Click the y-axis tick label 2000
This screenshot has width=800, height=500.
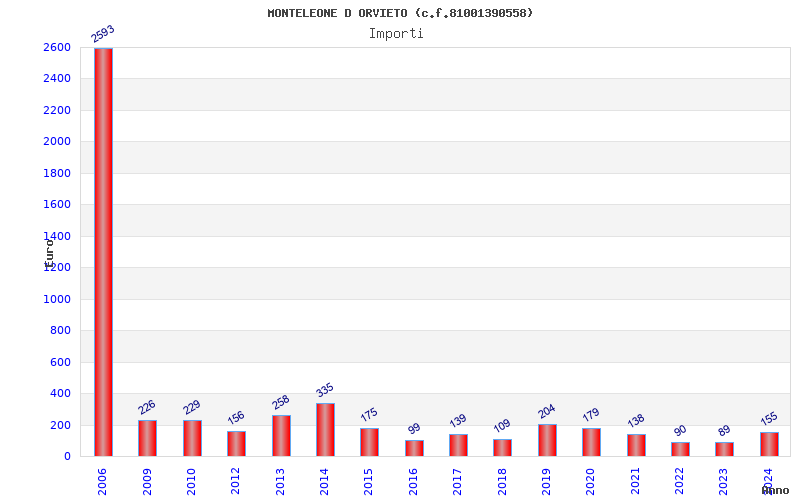57,141
